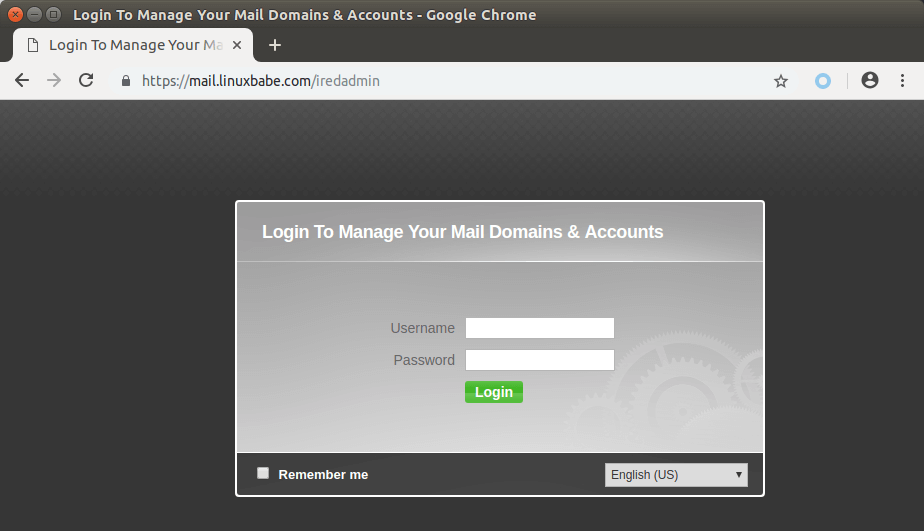Go back to the previous page
Image resolution: width=924 pixels, height=531 pixels.
pyautogui.click(x=22, y=81)
